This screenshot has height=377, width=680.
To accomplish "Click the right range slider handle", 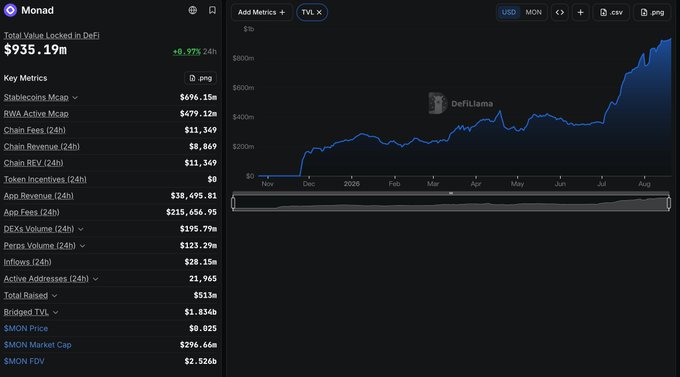I will tap(669, 203).
